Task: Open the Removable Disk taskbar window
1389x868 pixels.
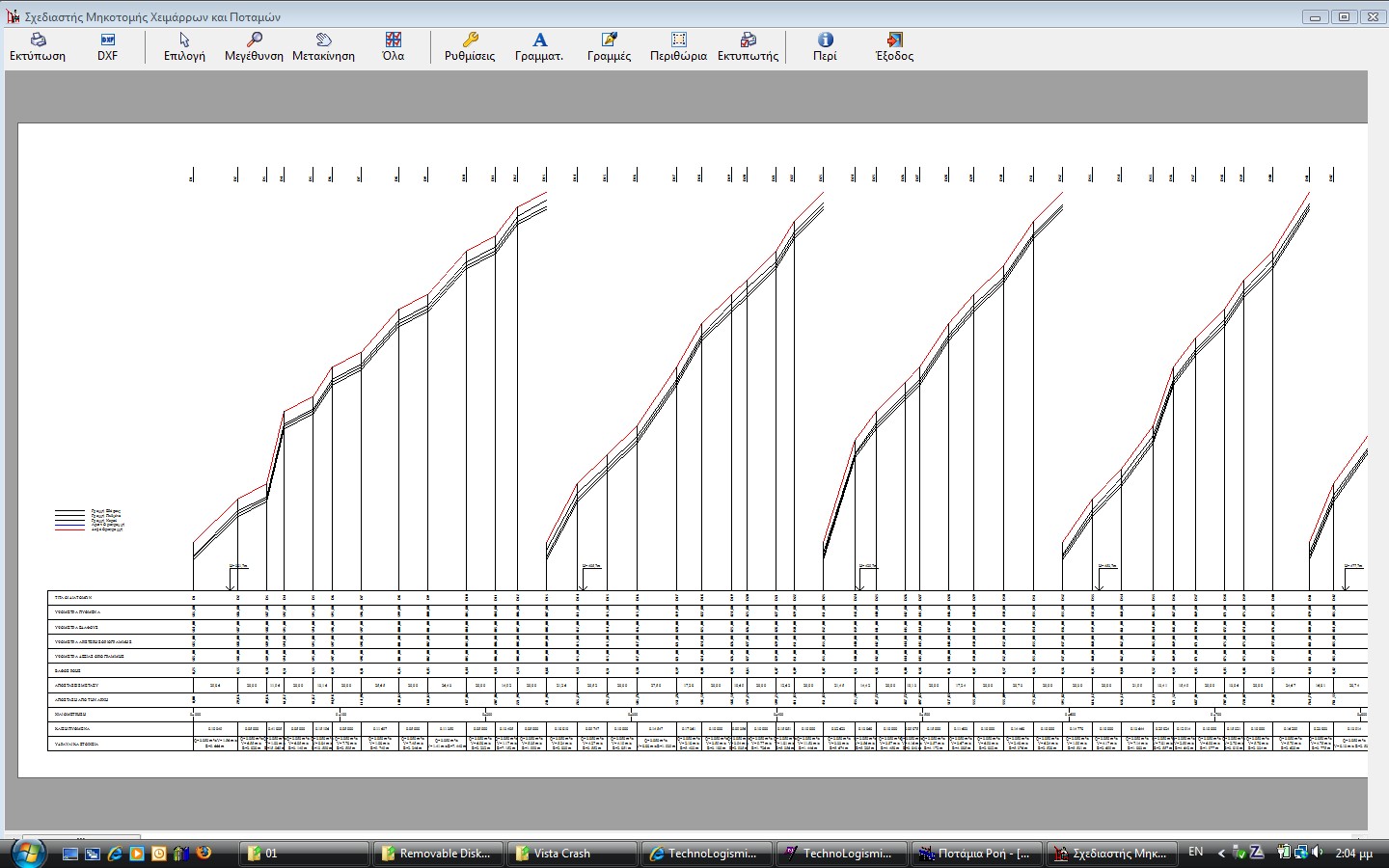Action: pos(436,854)
